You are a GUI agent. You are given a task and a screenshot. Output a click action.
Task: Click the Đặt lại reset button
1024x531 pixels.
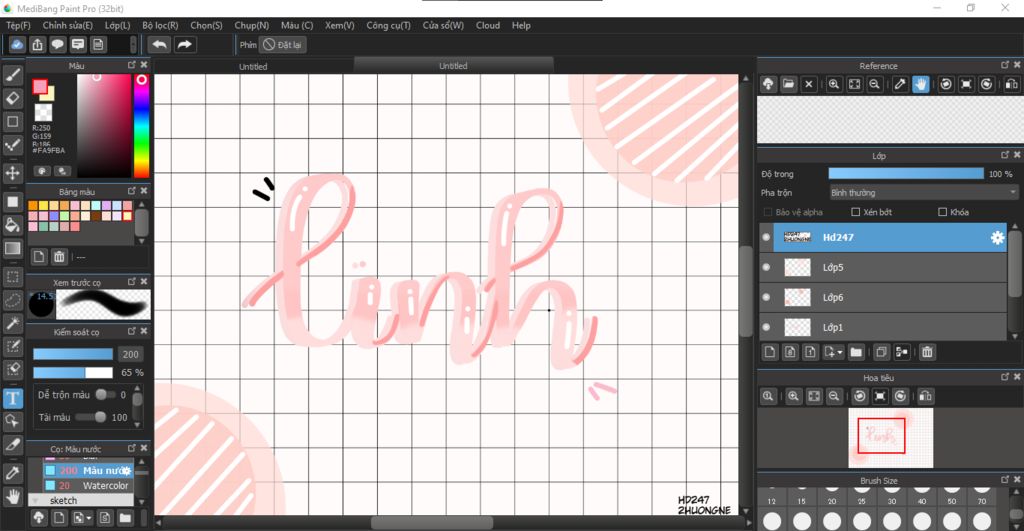coord(283,44)
